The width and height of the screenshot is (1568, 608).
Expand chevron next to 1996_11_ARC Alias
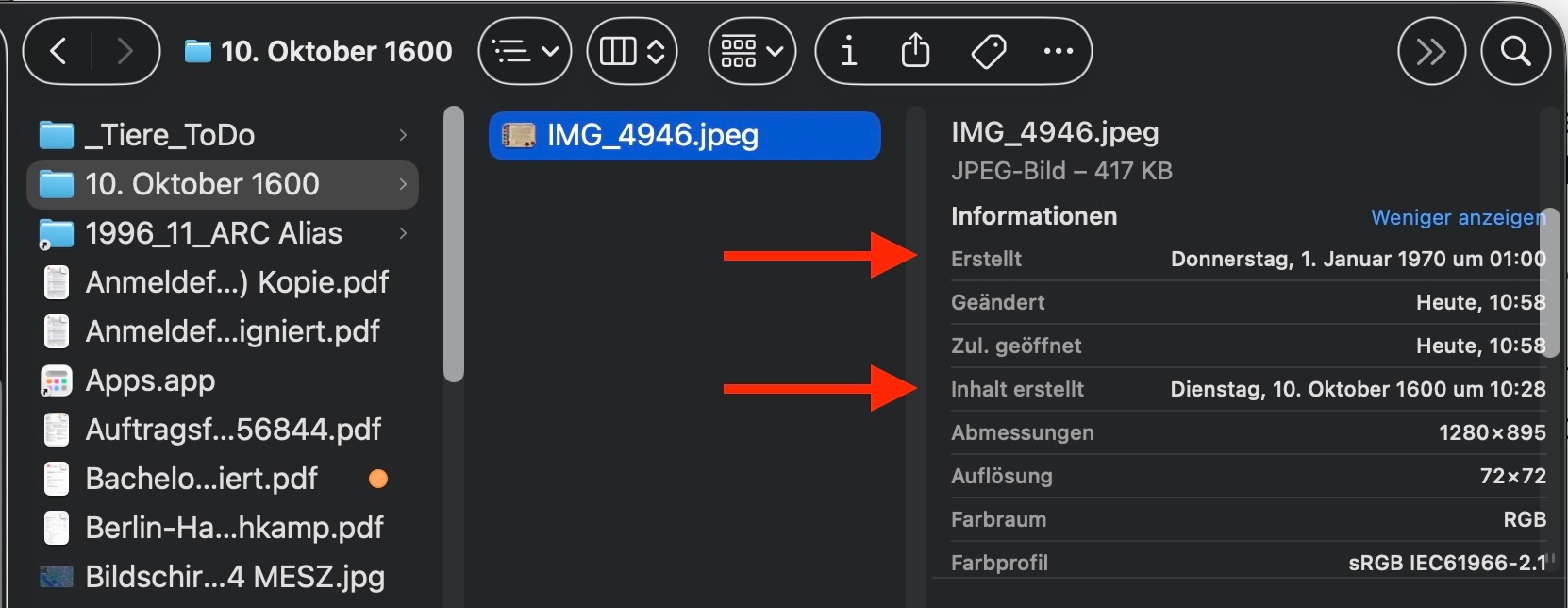click(x=403, y=233)
